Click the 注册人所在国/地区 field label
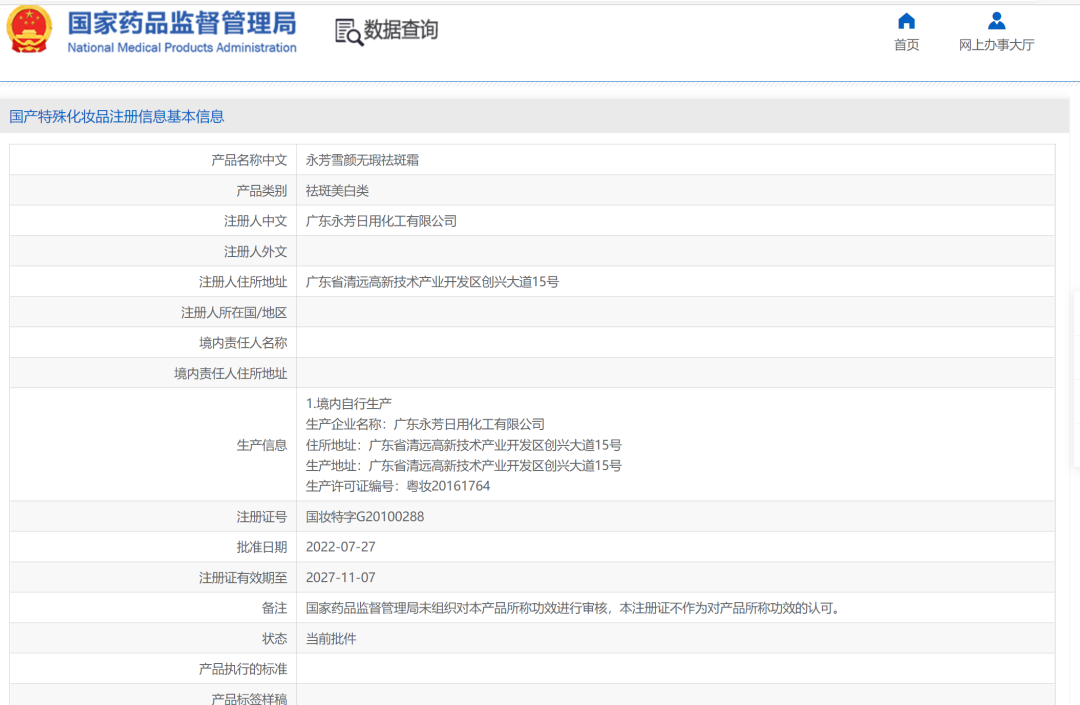 click(x=234, y=313)
